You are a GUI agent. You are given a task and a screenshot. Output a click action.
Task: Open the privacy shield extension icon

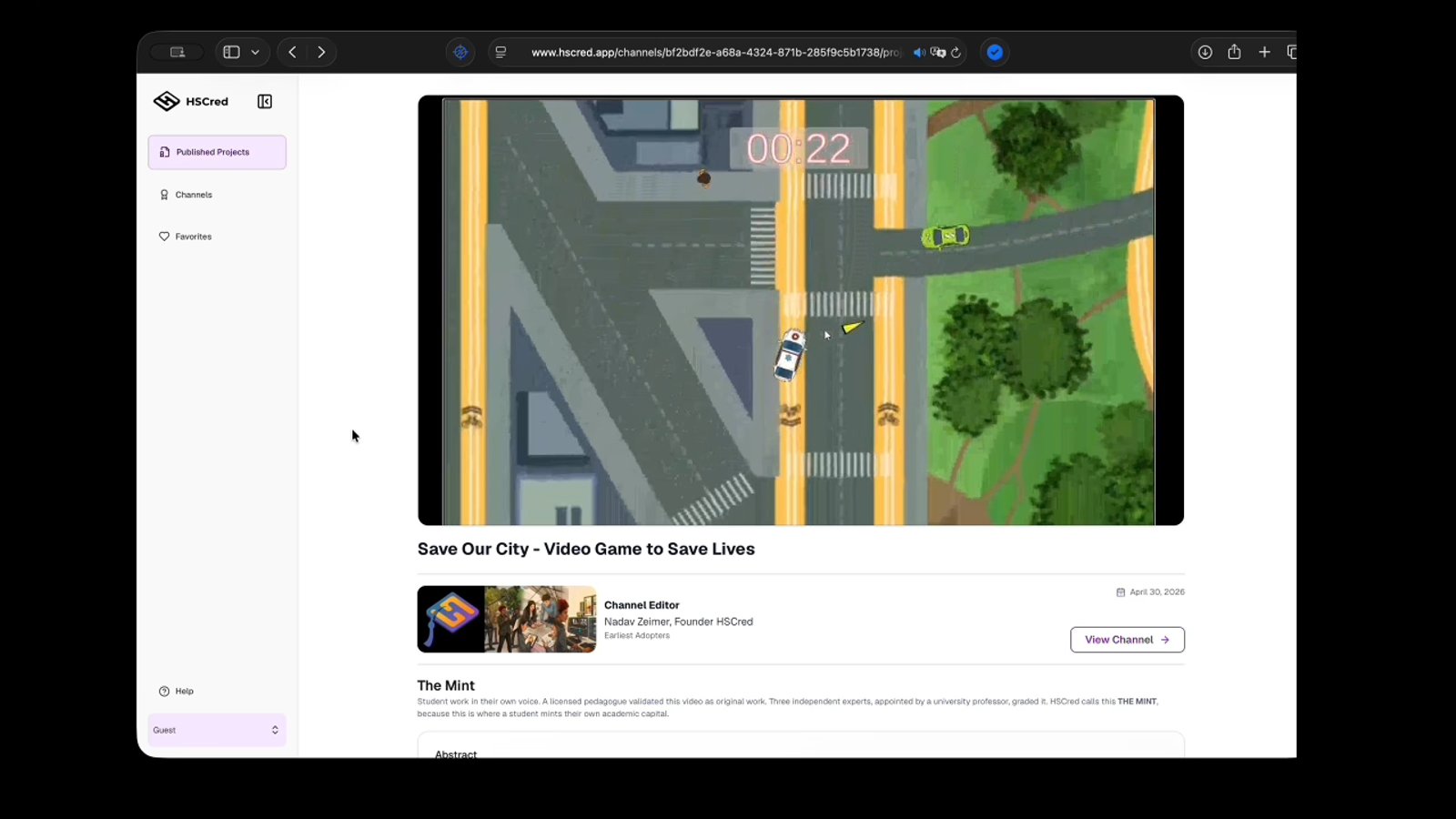pos(460,52)
